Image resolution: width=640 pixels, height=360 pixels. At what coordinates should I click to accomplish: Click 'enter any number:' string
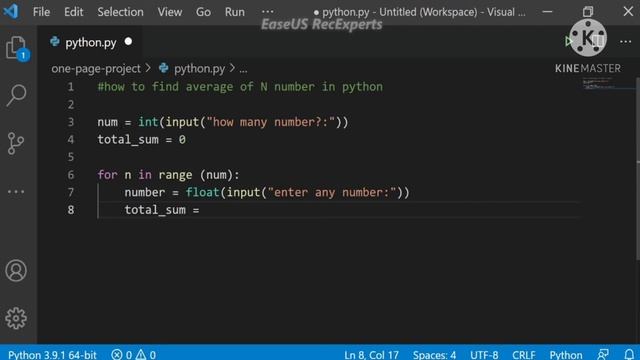(x=332, y=192)
